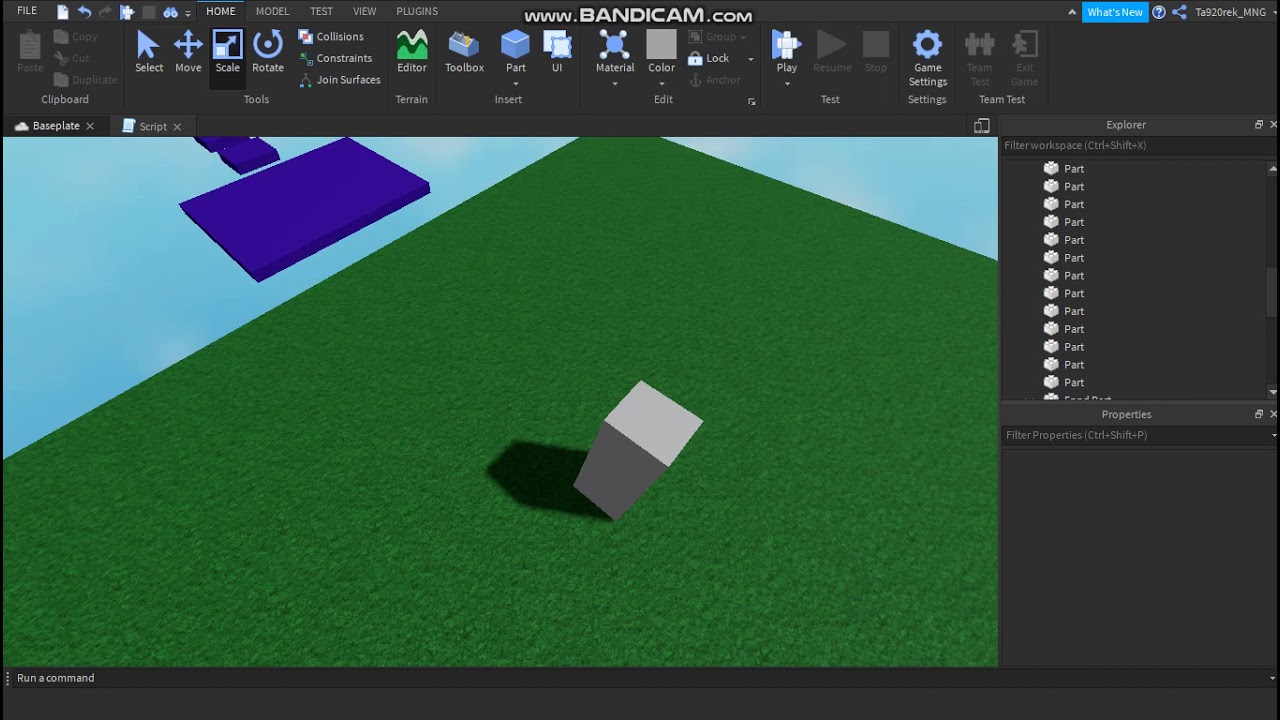Close the Properties panel
The image size is (1280, 720).
click(x=1273, y=414)
